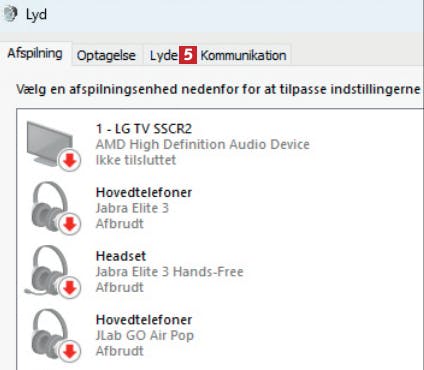
Task: Open the Kommunikation tab
Action: click(x=243, y=55)
